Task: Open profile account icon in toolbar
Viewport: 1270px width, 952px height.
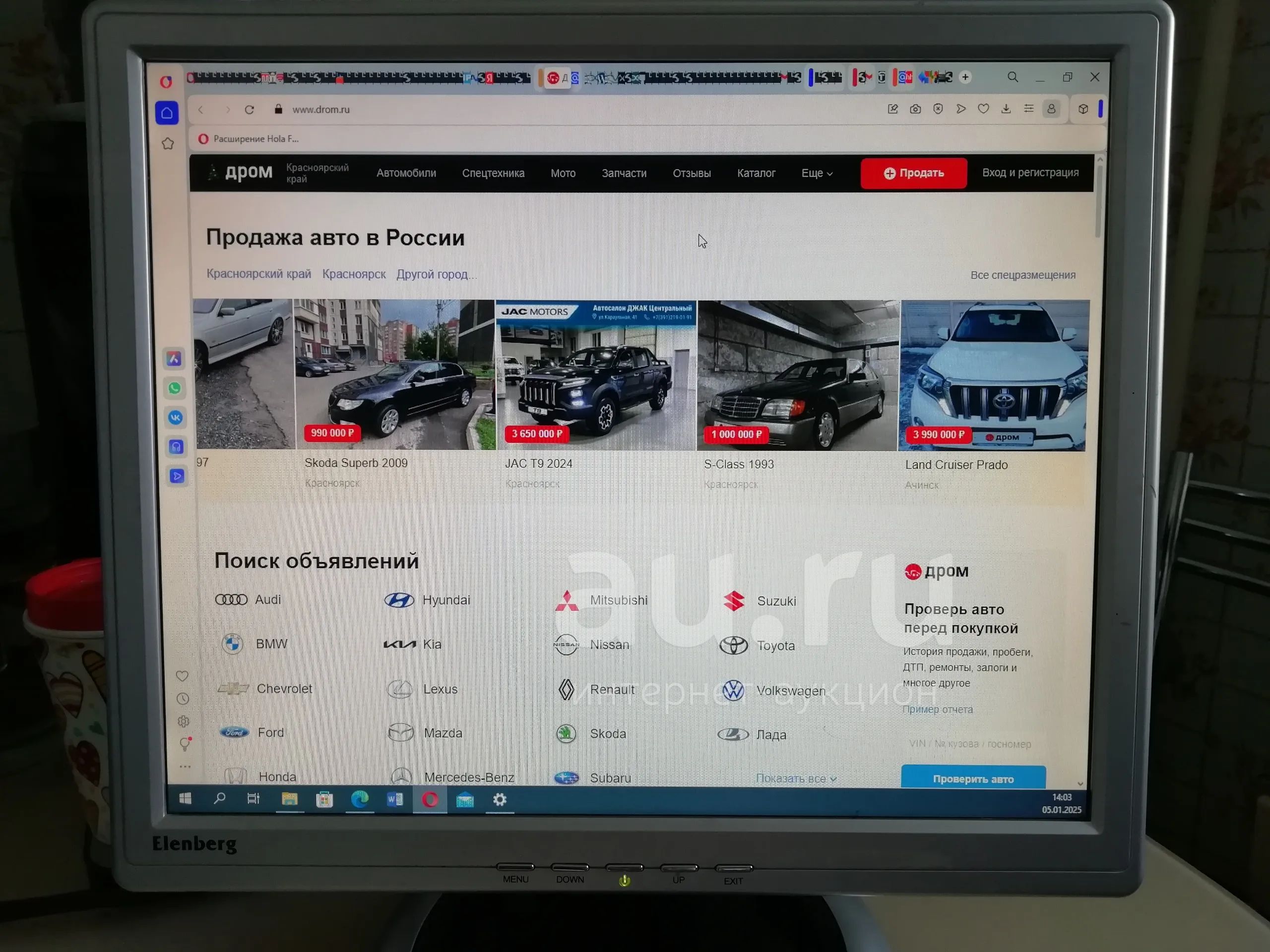Action: pos(1051,109)
